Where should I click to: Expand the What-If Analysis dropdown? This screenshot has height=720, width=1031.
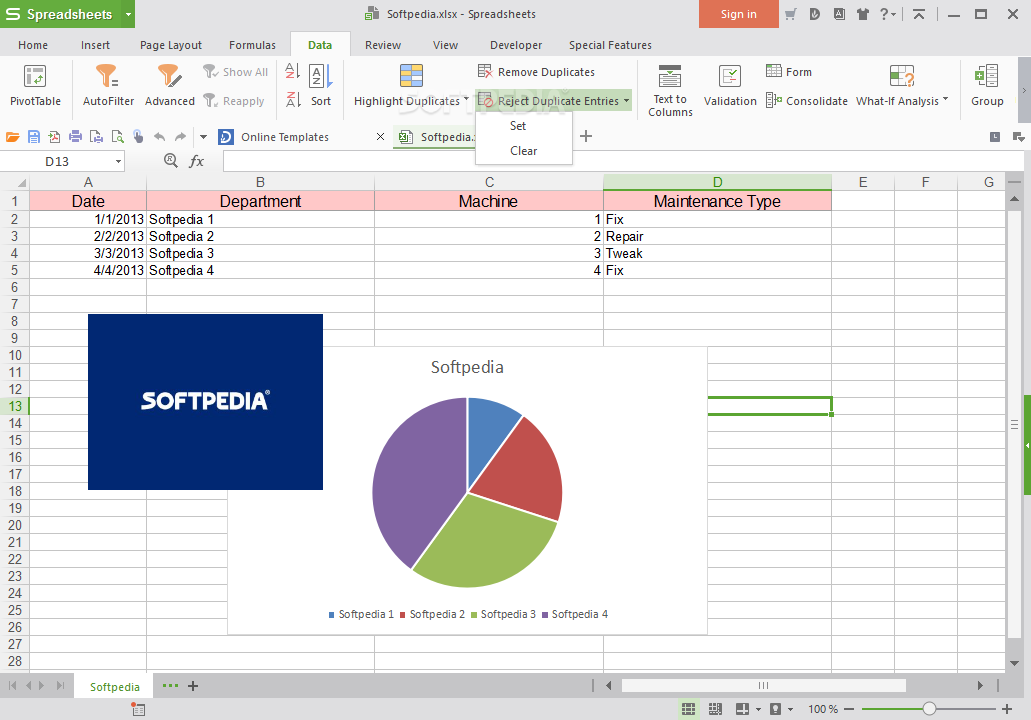pos(946,100)
